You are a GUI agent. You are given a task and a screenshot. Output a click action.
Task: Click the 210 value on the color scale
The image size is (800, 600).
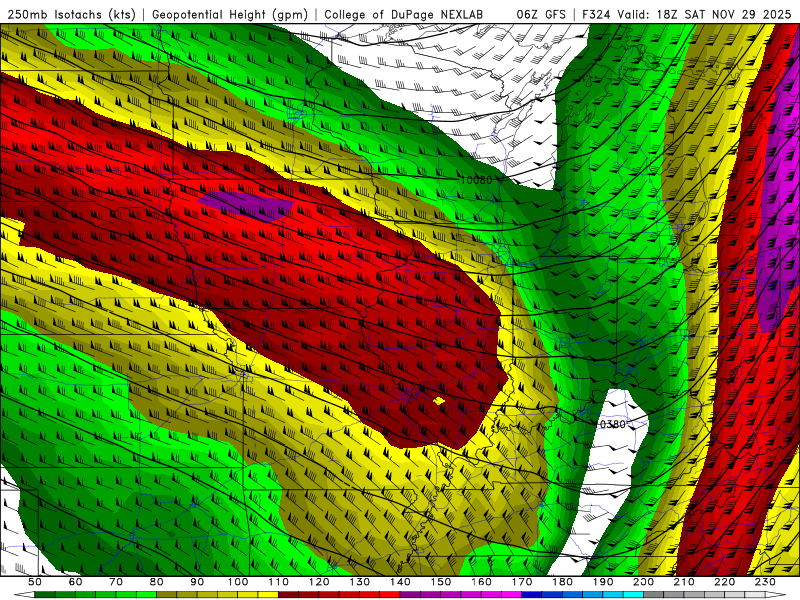coord(685,582)
